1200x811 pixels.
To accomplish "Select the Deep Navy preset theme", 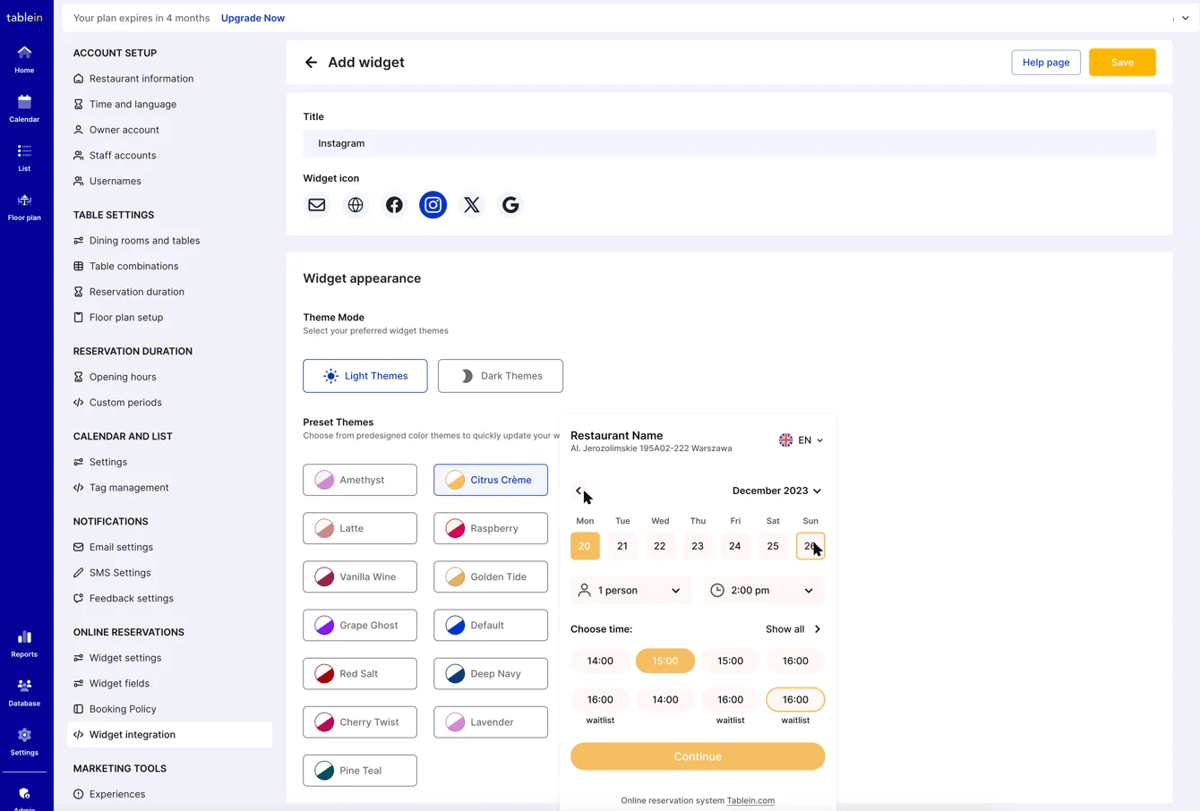I will pyautogui.click(x=490, y=673).
